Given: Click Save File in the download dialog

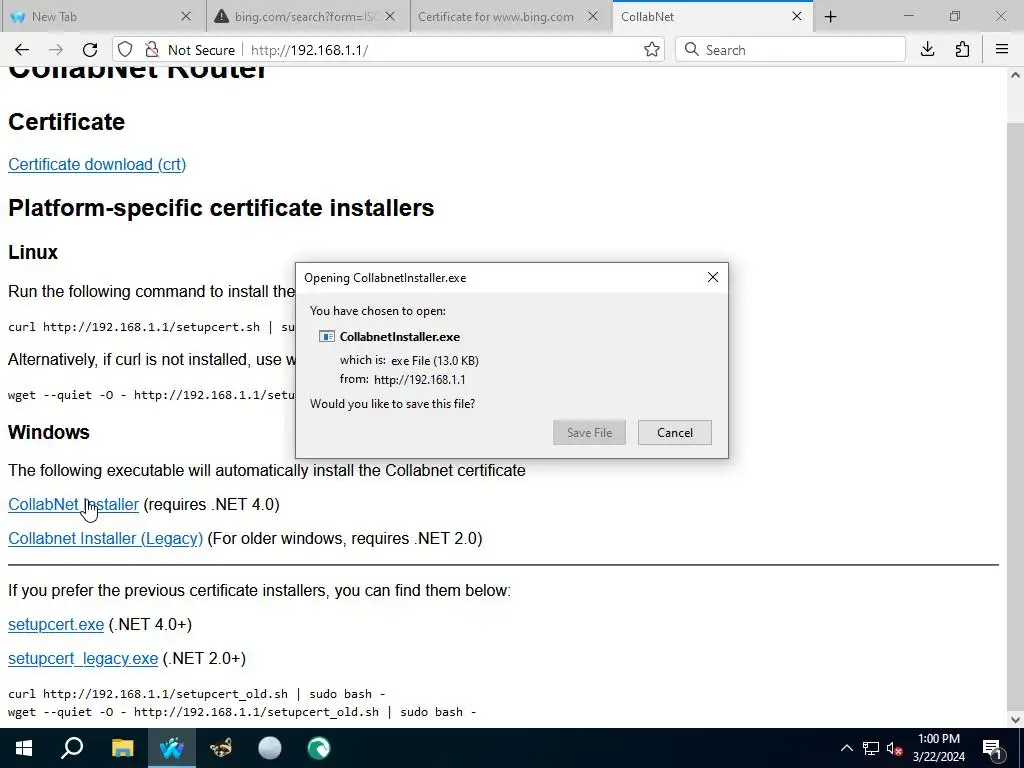Looking at the screenshot, I should [589, 432].
